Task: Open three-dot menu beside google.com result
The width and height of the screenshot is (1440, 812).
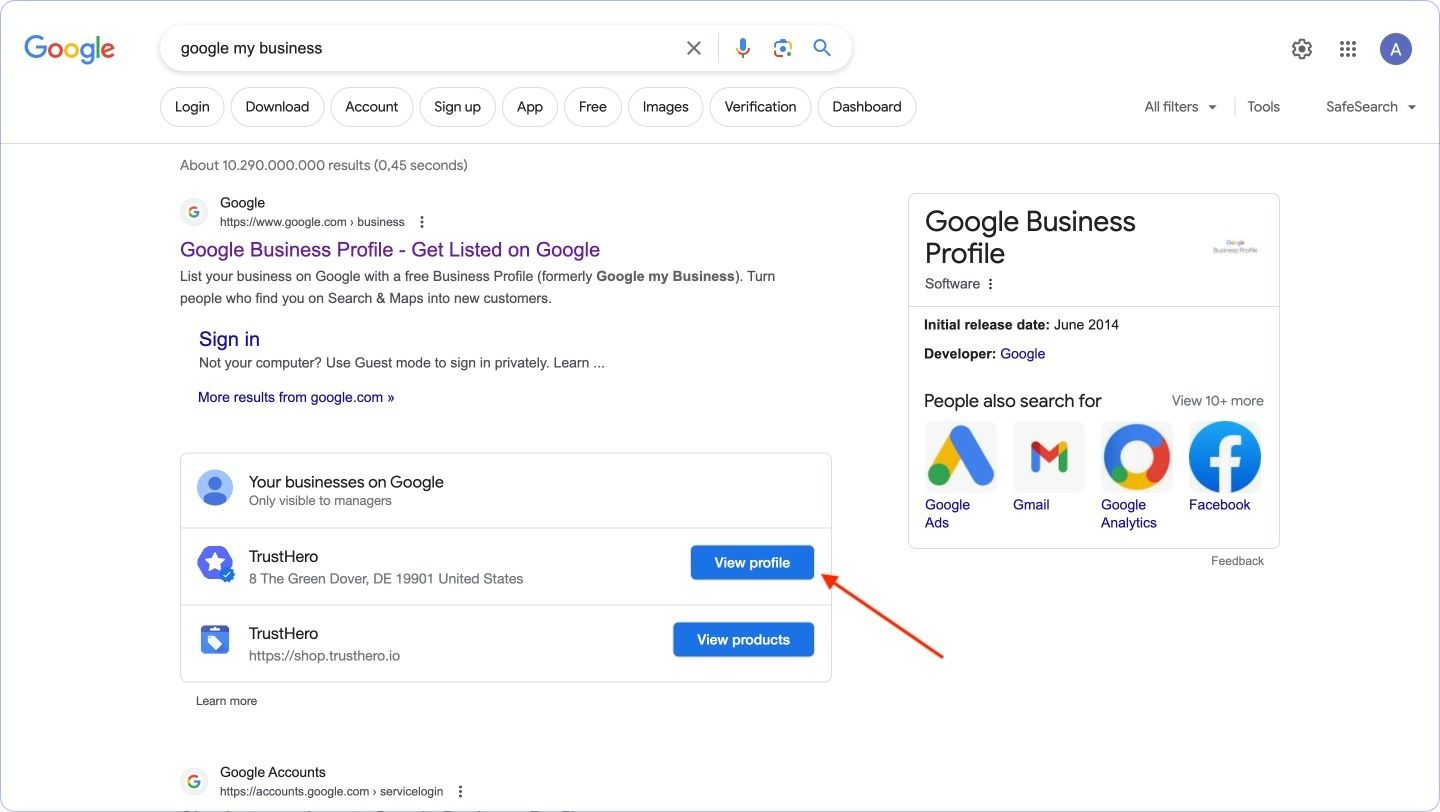Action: [422, 222]
